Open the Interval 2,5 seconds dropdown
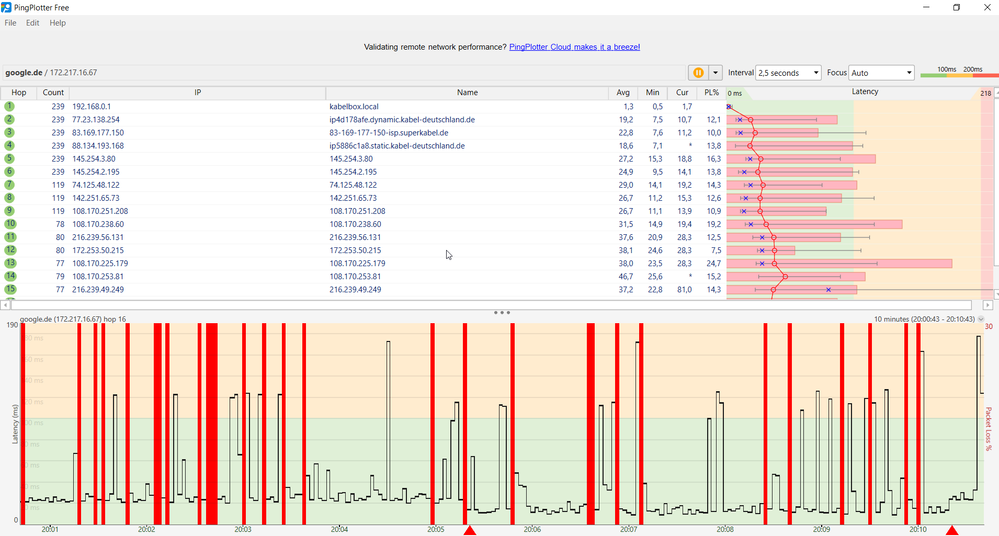Viewport: 999px width, 536px height. [788, 73]
